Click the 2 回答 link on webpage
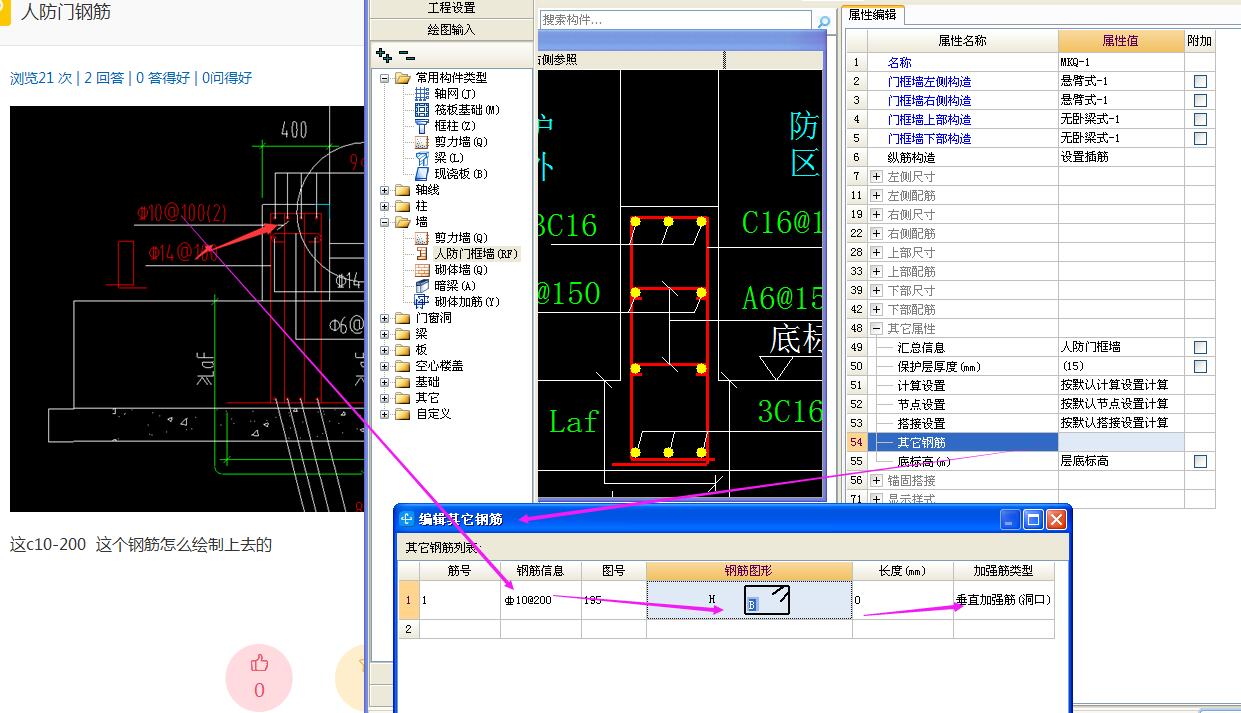 (104, 78)
